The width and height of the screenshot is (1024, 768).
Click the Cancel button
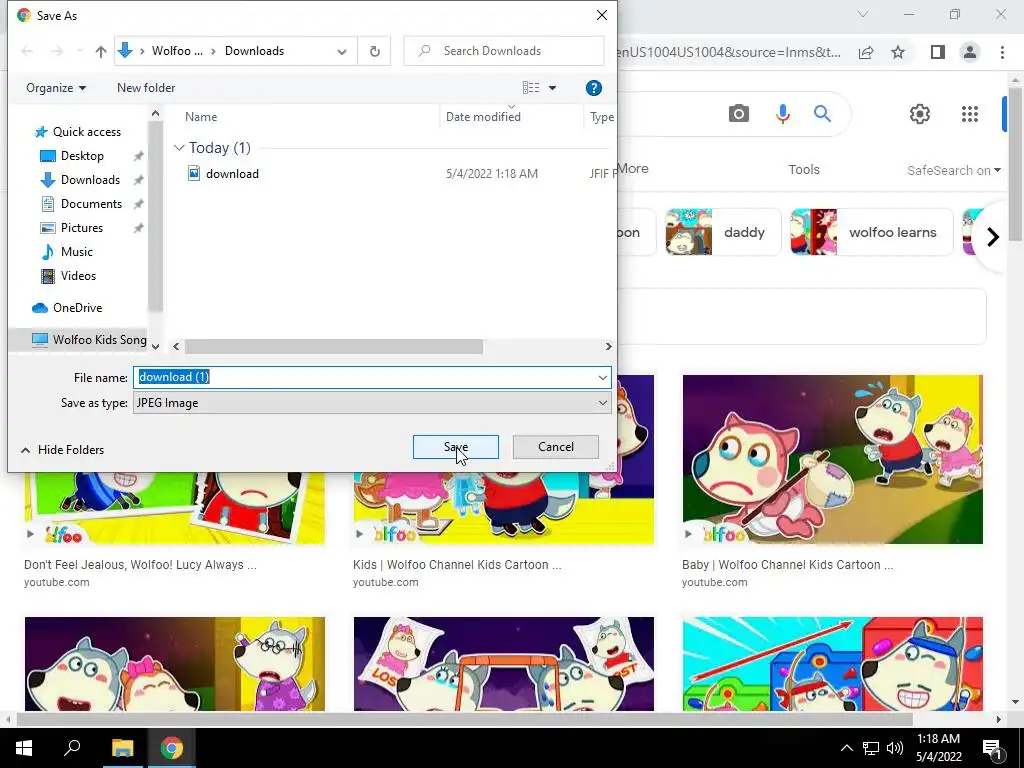pos(555,447)
